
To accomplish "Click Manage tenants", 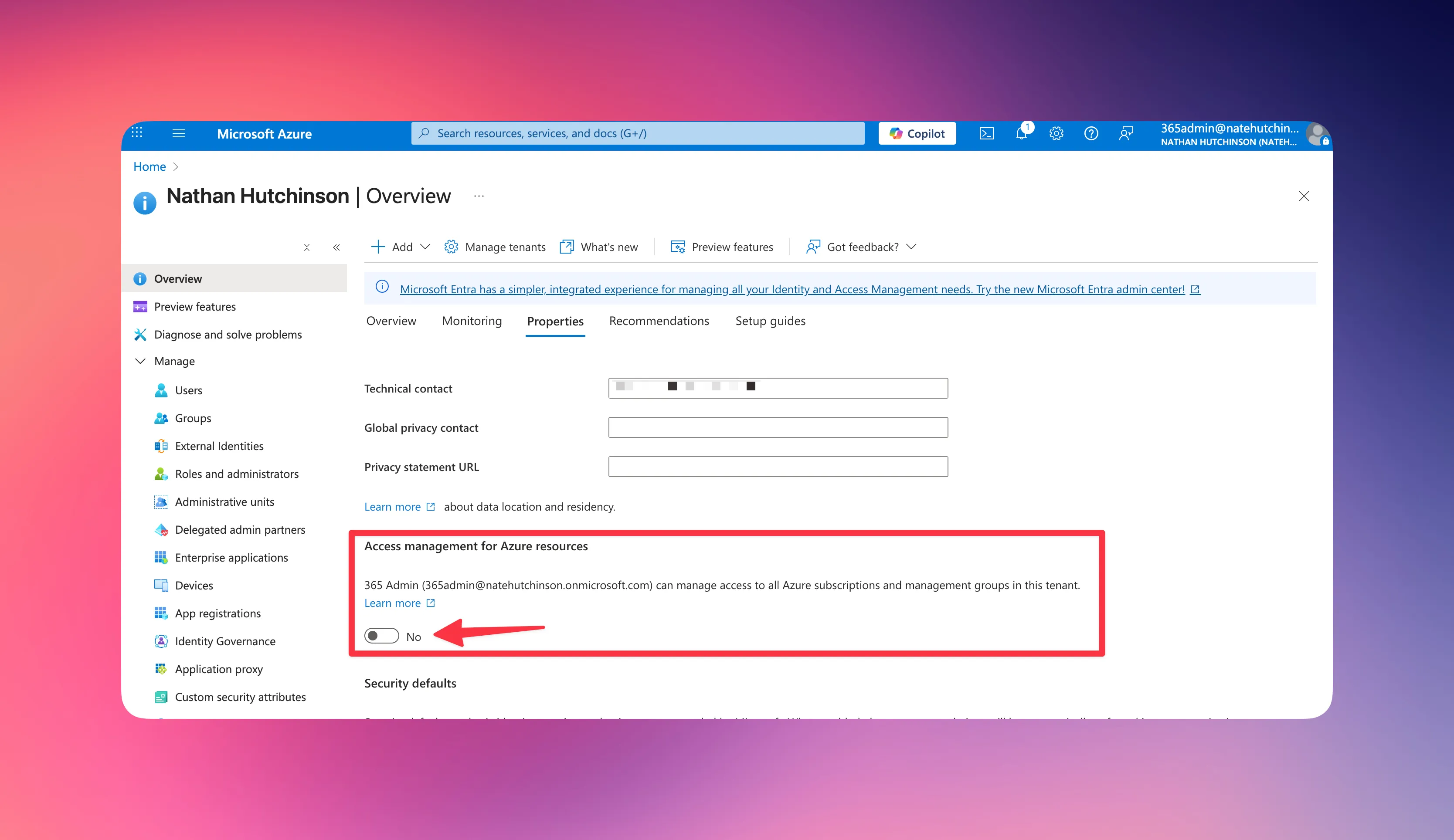I will (495, 247).
